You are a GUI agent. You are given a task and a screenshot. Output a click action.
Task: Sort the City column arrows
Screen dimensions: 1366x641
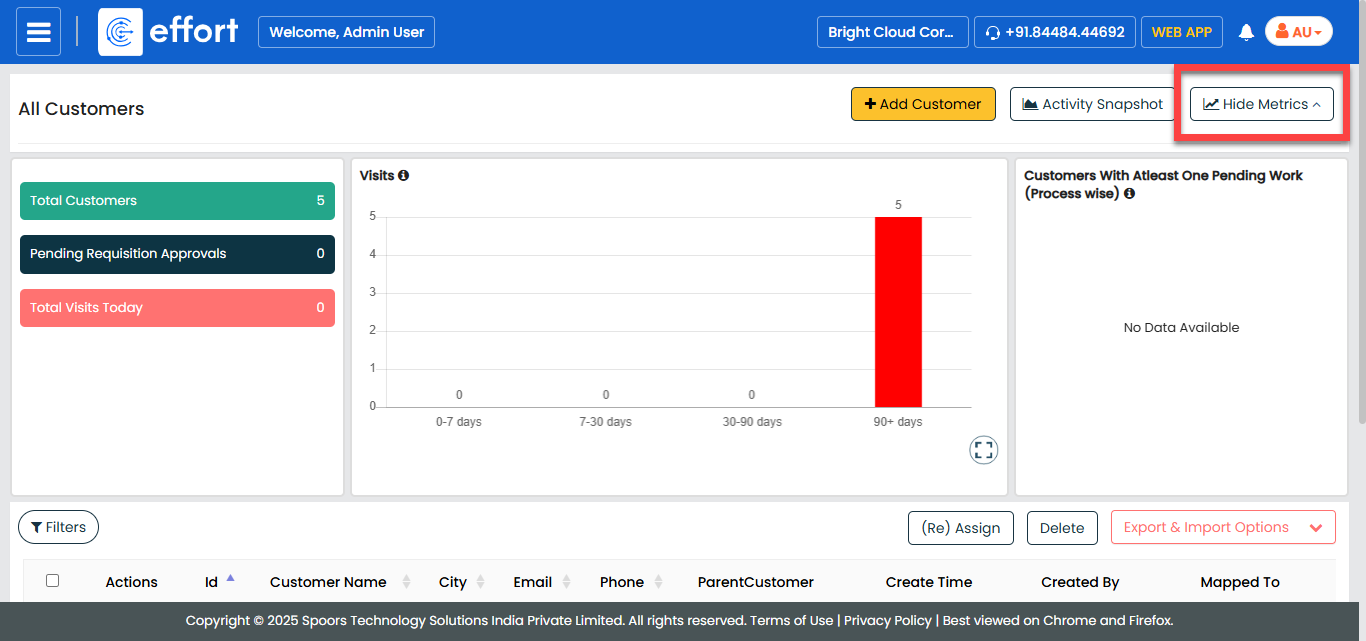480,582
